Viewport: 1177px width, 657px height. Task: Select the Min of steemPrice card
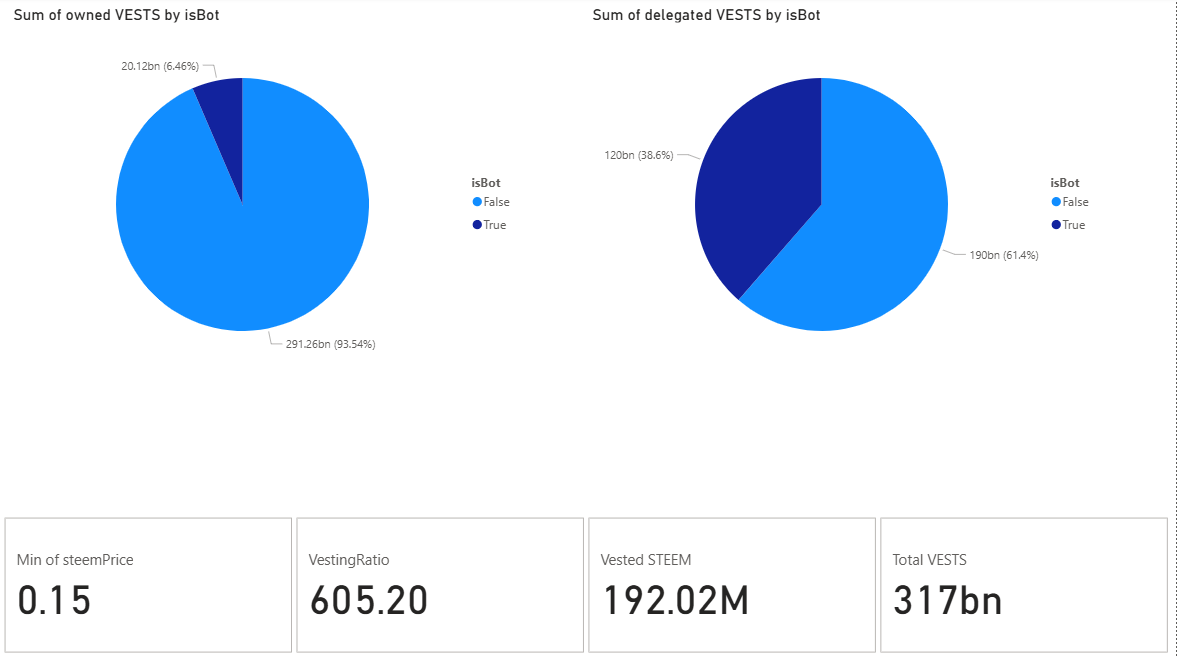(148, 585)
